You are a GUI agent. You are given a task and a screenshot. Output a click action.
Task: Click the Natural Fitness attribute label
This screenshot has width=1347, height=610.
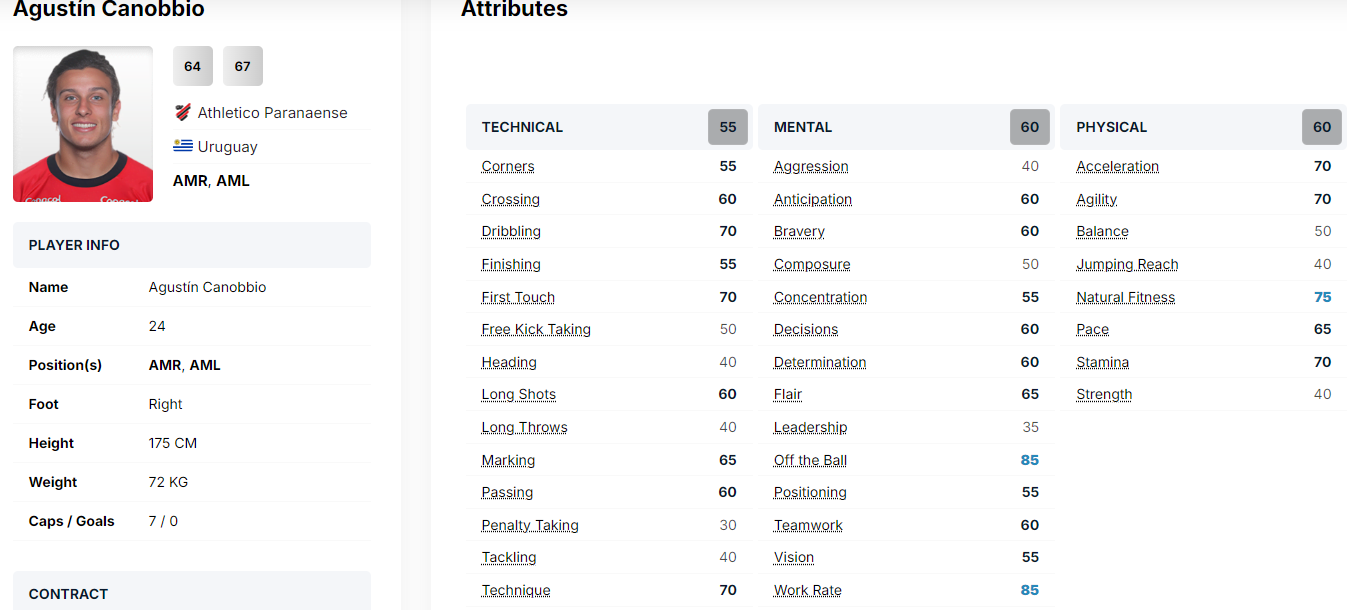pos(1125,297)
